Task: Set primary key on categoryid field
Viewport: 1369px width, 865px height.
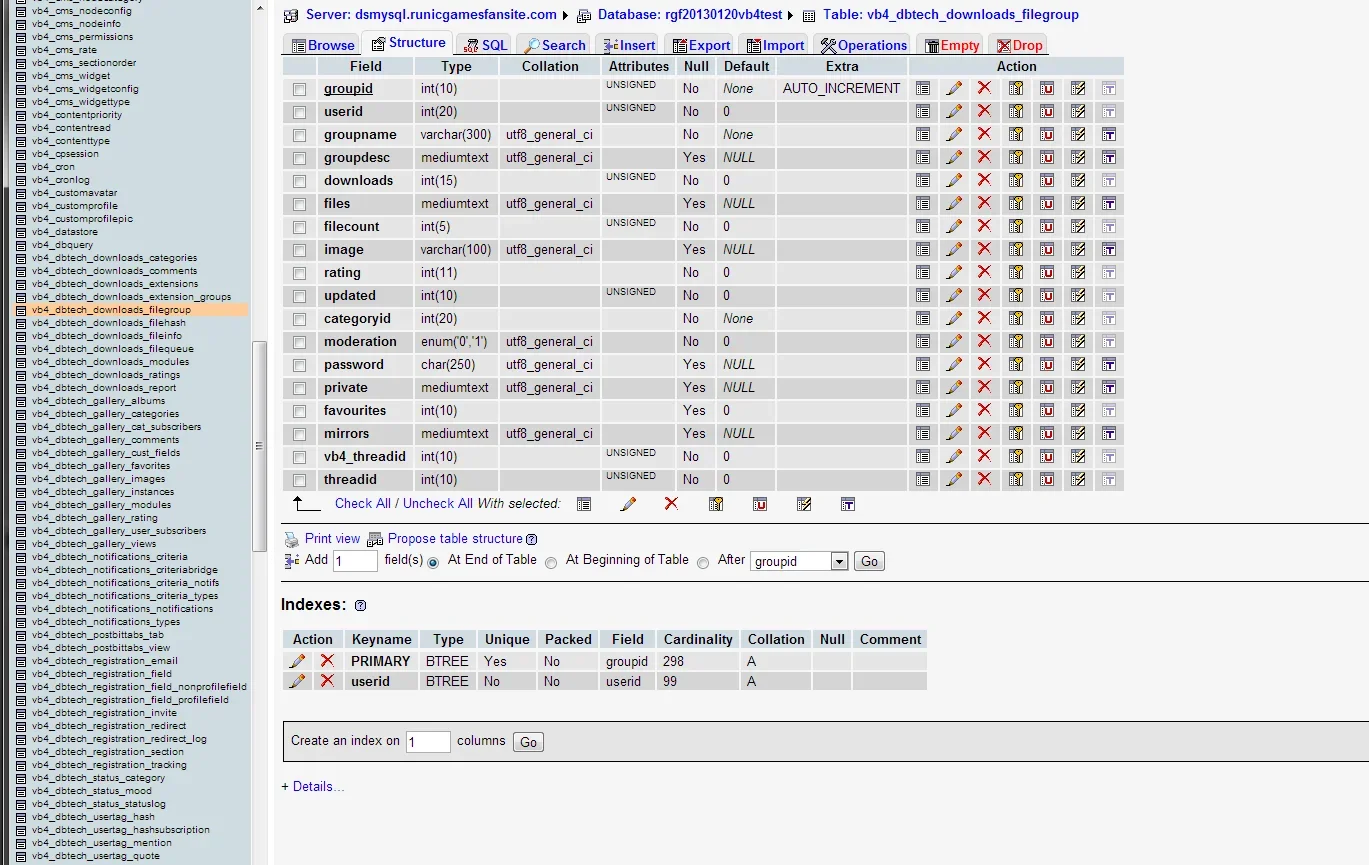Action: coord(1016,318)
